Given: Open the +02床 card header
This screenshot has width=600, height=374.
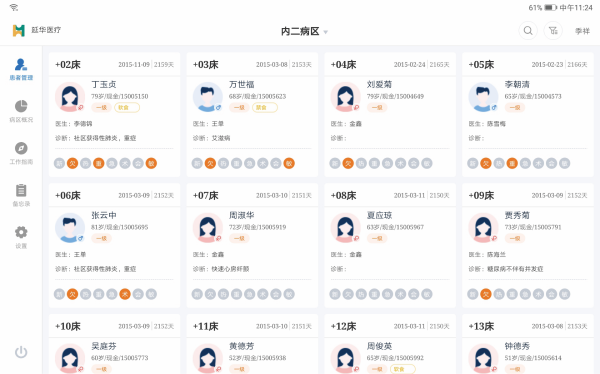Looking at the screenshot, I should pos(114,64).
